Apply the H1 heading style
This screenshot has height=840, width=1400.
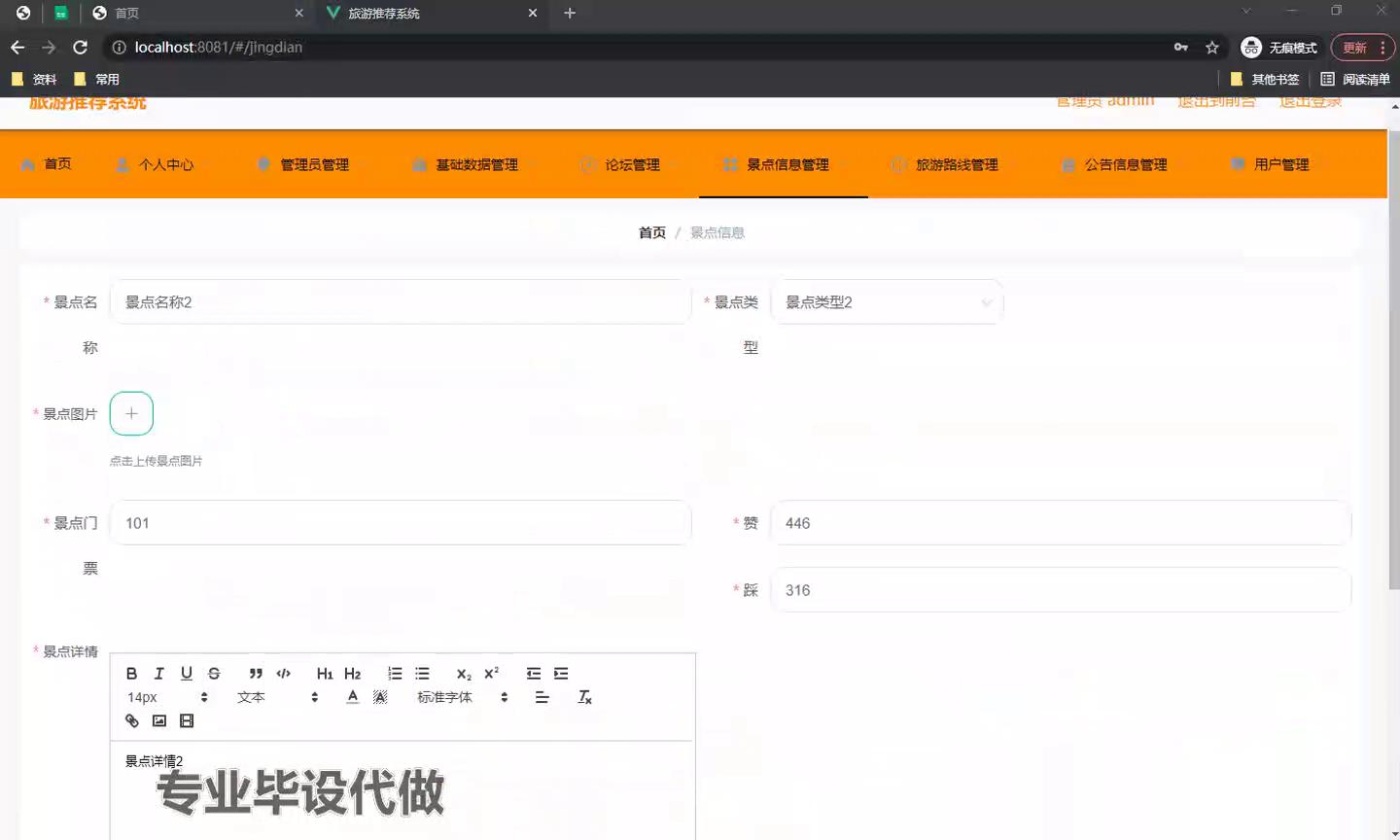click(x=325, y=674)
